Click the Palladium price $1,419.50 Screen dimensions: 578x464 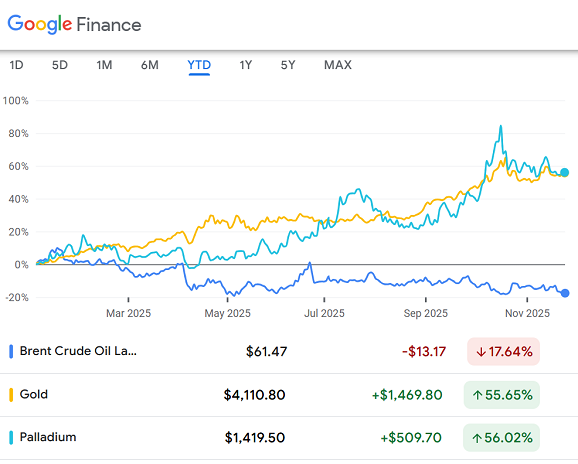point(255,438)
